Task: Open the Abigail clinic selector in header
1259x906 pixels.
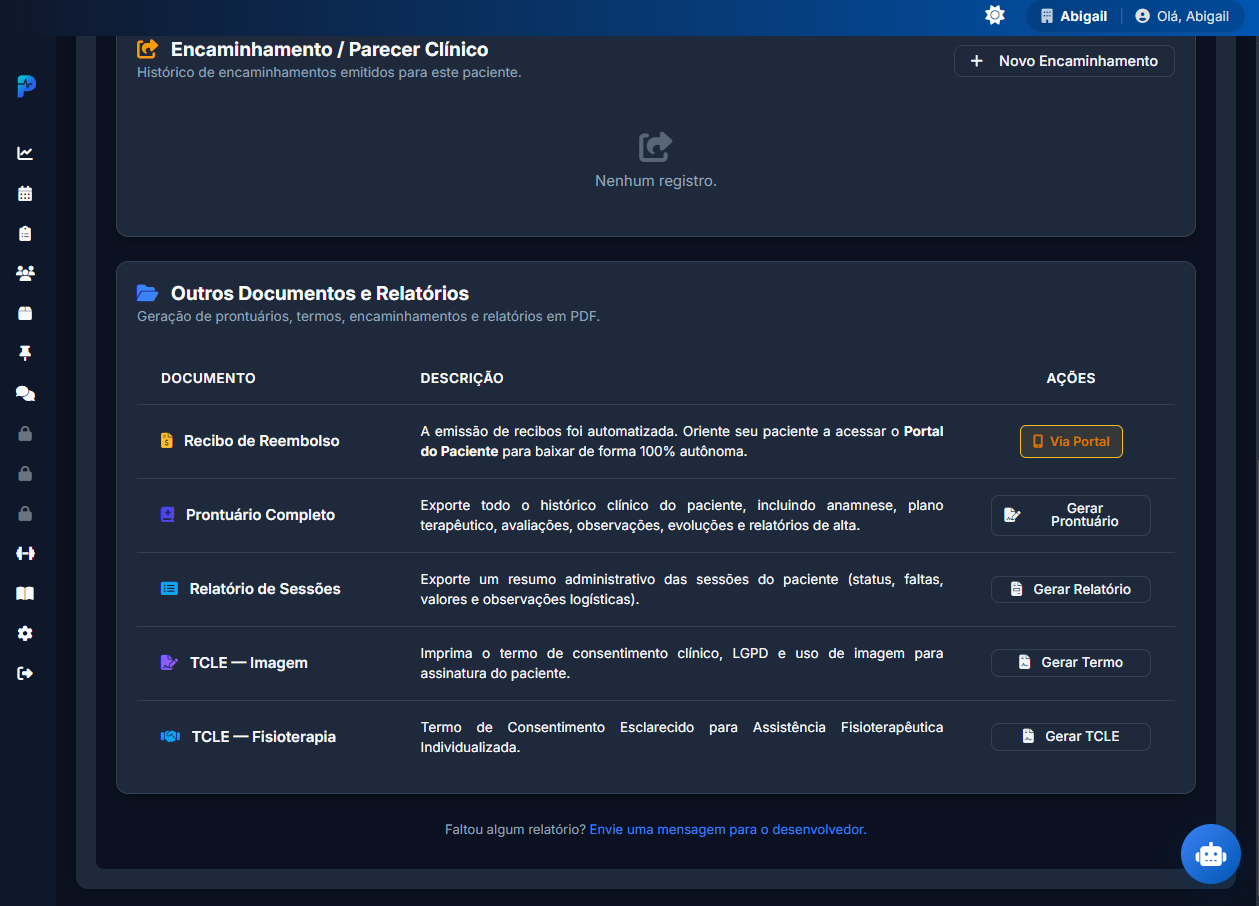Action: pos(1074,16)
